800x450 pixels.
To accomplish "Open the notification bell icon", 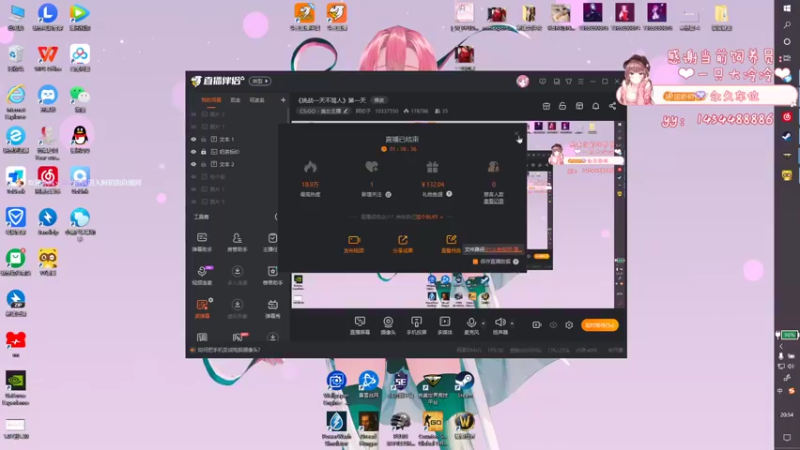I will coord(595,106).
